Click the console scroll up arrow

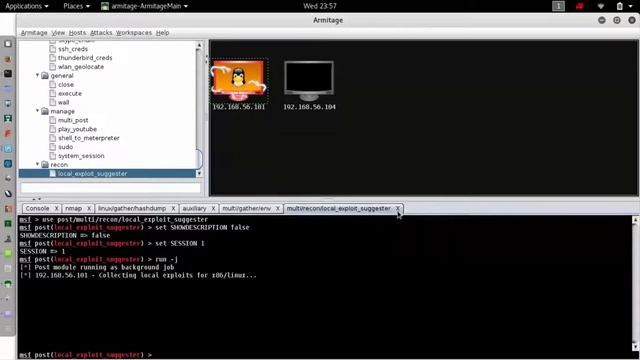point(635,220)
